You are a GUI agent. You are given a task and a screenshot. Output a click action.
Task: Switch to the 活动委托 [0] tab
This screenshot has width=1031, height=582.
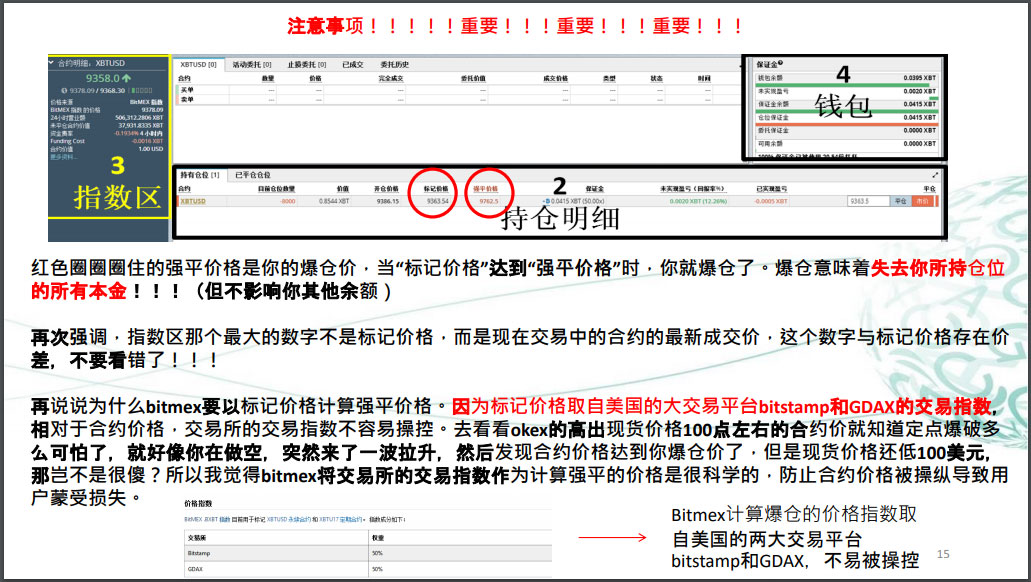pos(251,64)
